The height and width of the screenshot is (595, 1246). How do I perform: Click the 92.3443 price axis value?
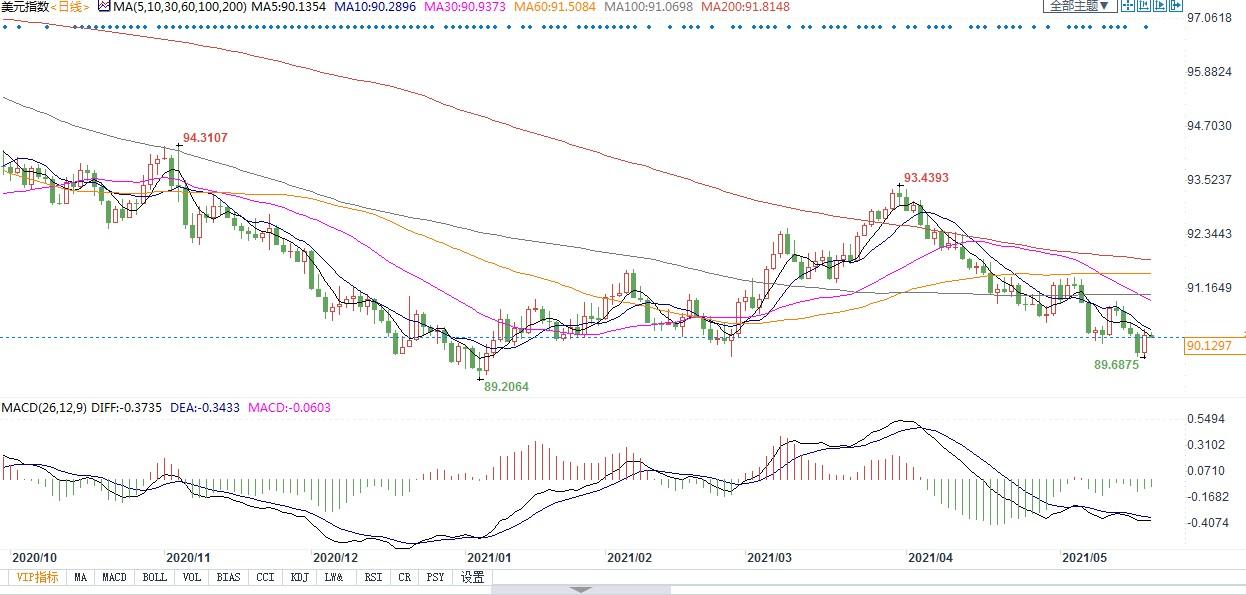(1209, 234)
